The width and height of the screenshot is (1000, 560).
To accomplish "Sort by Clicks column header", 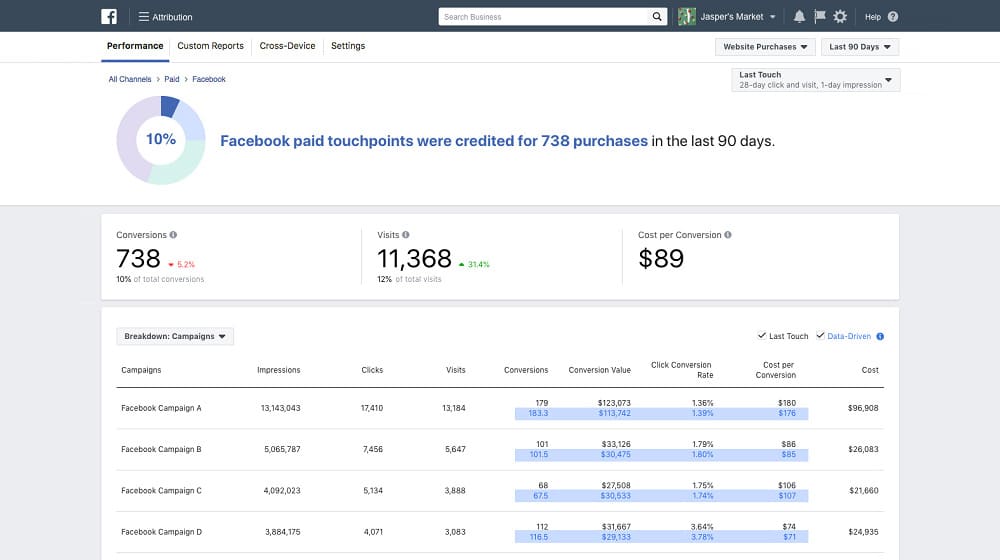I will coord(372,370).
